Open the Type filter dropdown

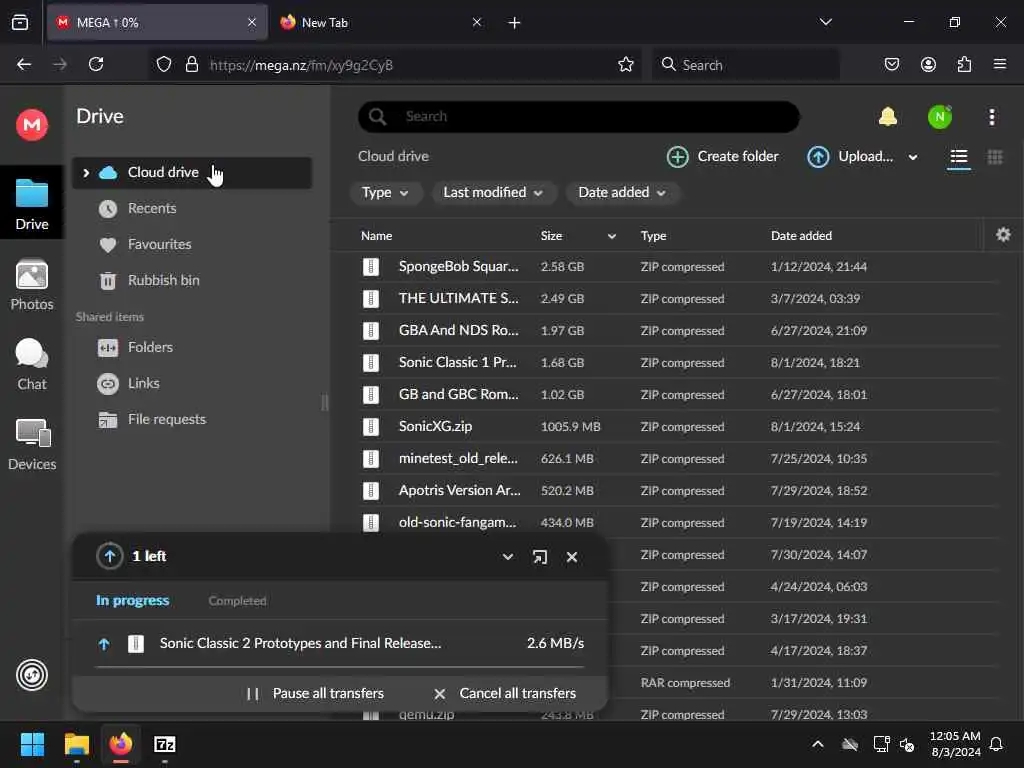(x=385, y=193)
